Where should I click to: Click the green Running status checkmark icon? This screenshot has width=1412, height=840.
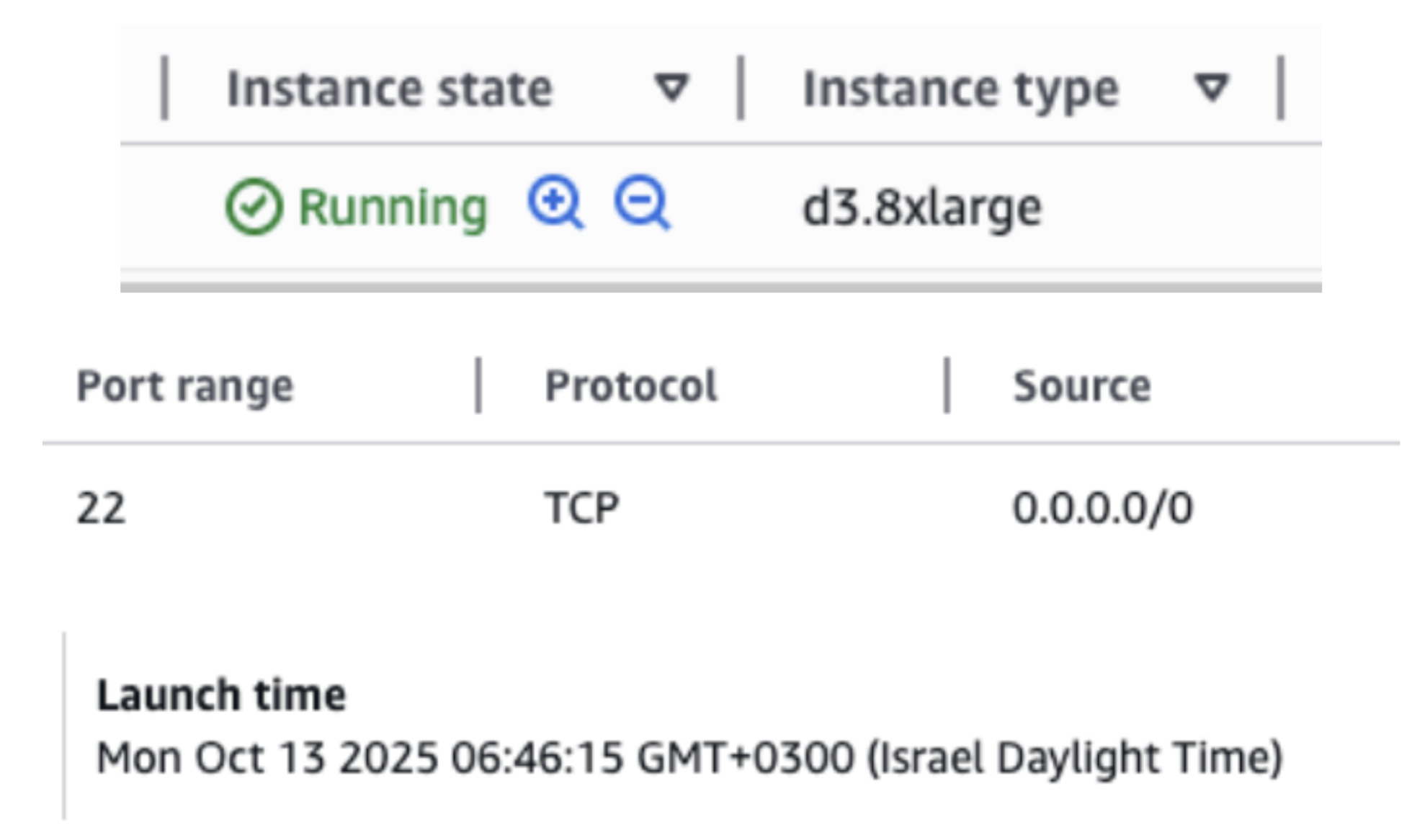tap(254, 207)
